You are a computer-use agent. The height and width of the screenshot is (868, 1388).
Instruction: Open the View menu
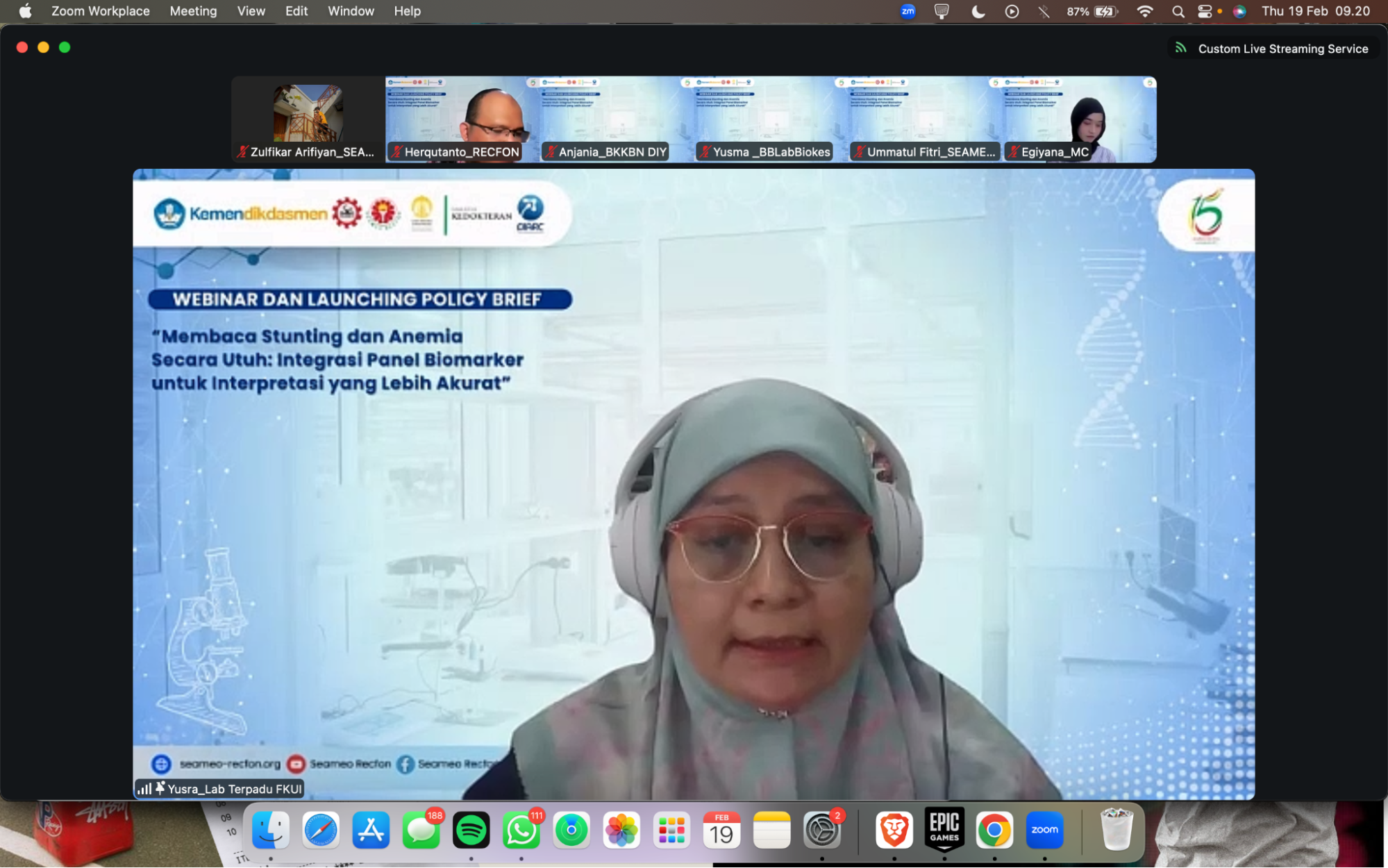click(251, 11)
